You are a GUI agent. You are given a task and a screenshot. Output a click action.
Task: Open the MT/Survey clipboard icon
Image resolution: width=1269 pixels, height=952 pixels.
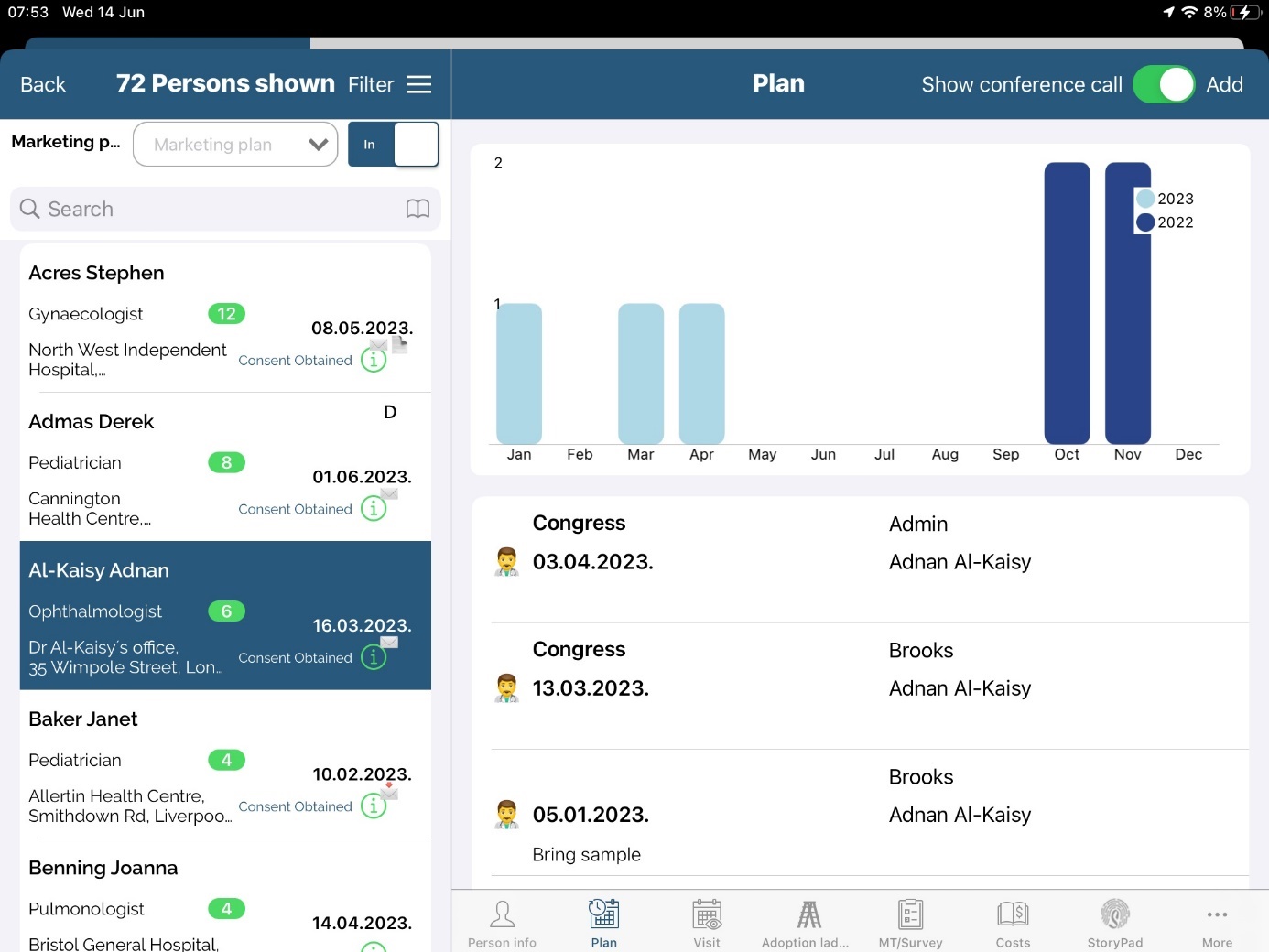(910, 914)
